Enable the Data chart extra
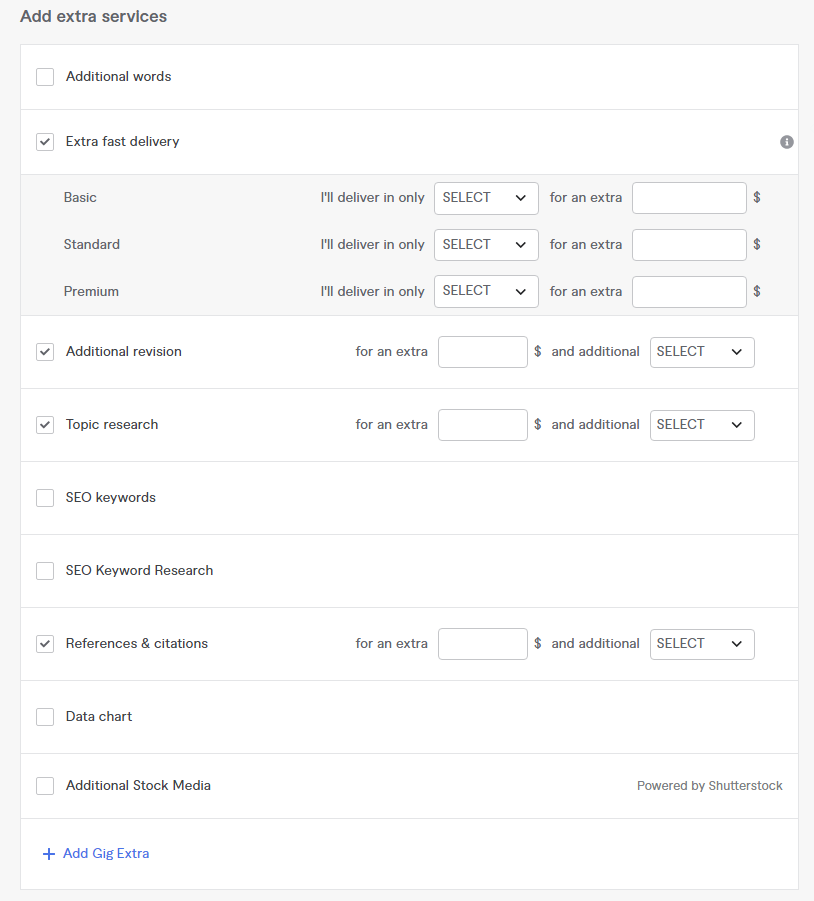The image size is (814, 901). click(x=45, y=717)
